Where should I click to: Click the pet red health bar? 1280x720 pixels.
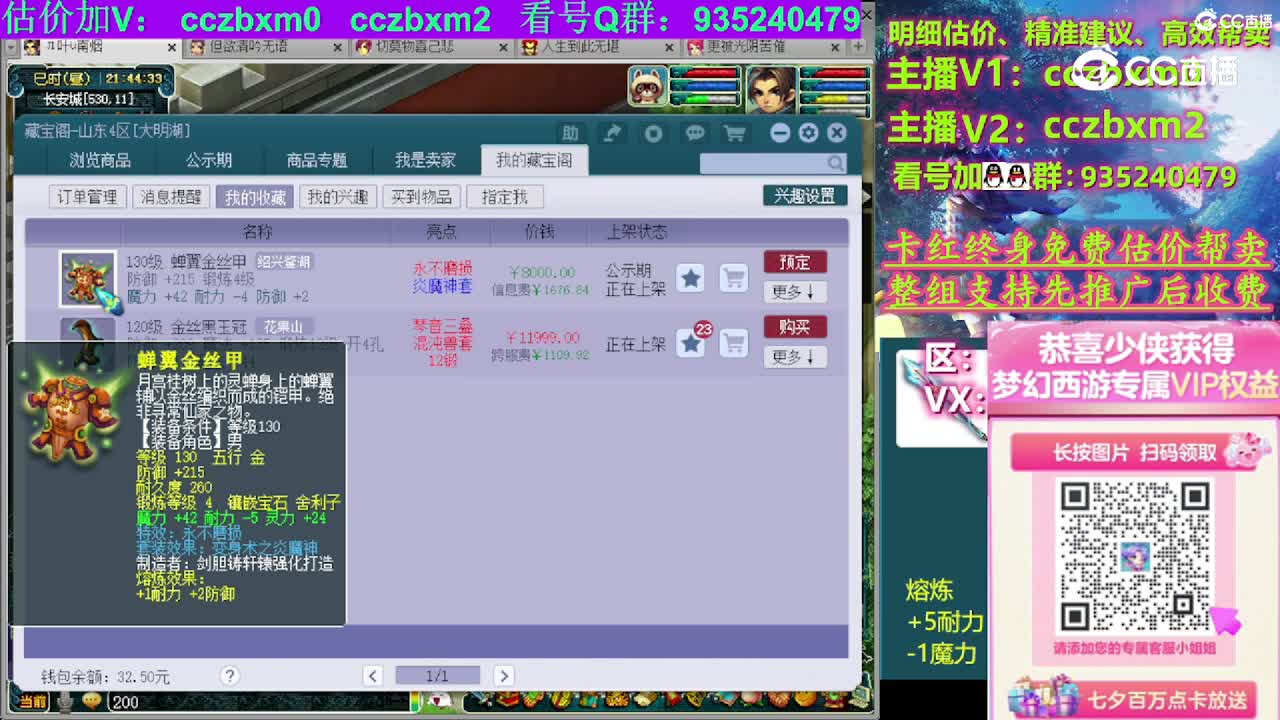click(x=705, y=73)
